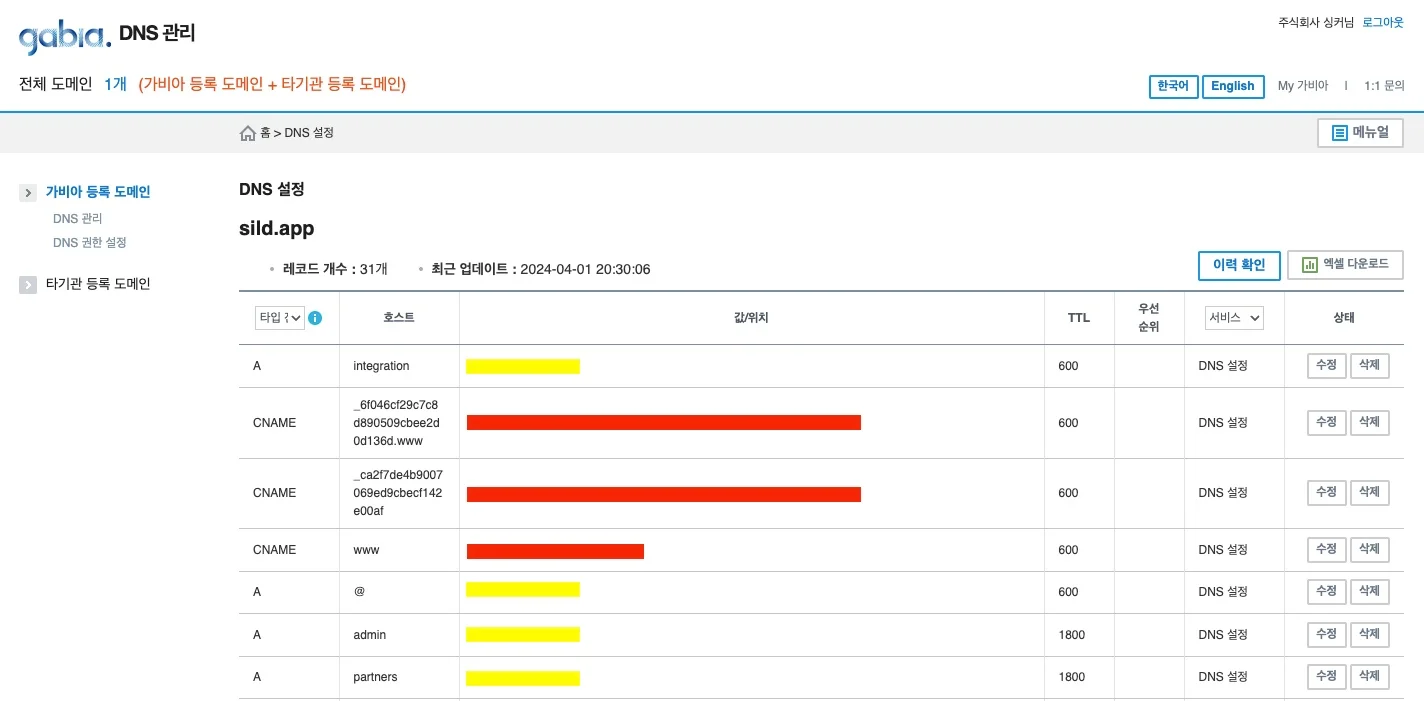Click the info icon beside type filter

click(x=315, y=318)
